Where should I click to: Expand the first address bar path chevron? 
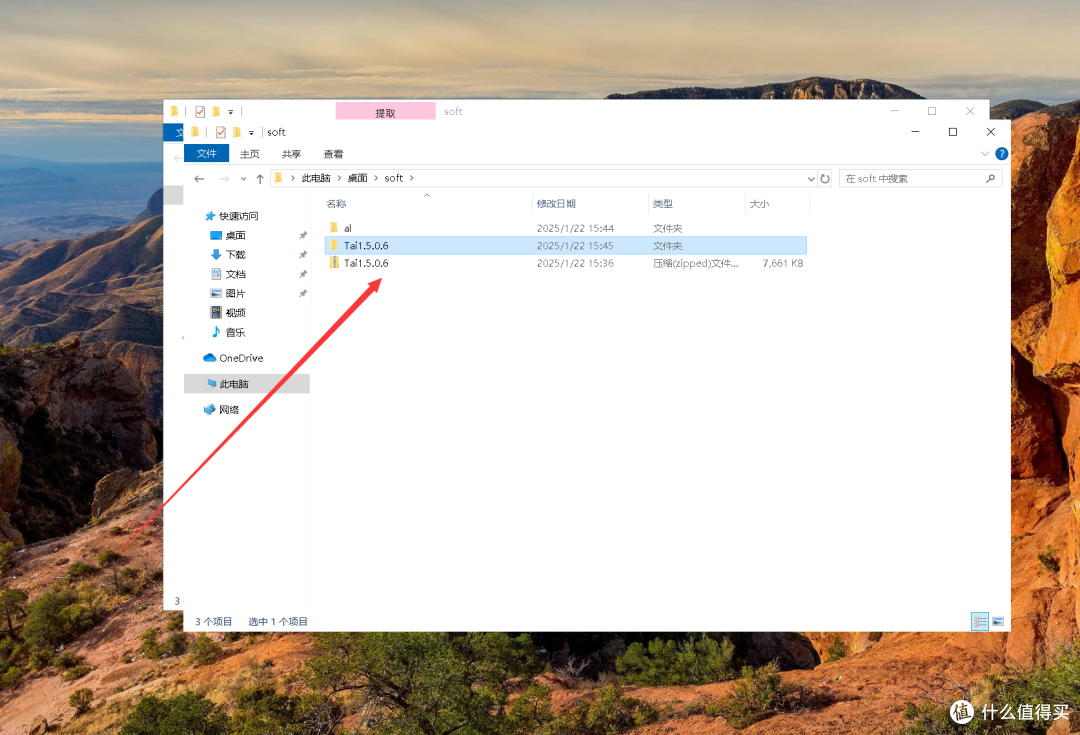(293, 178)
